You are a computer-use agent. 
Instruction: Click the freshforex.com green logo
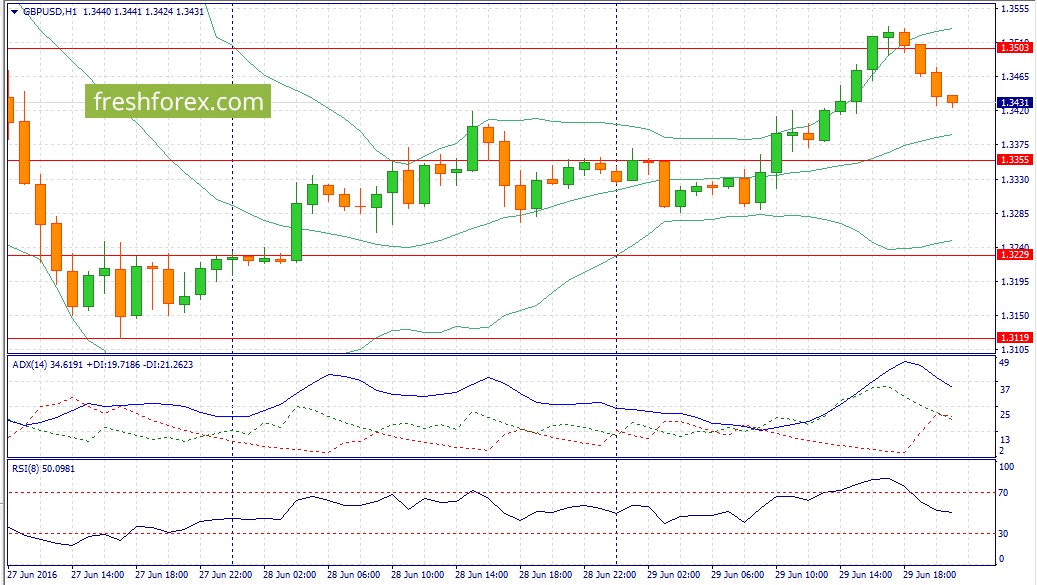[x=178, y=101]
